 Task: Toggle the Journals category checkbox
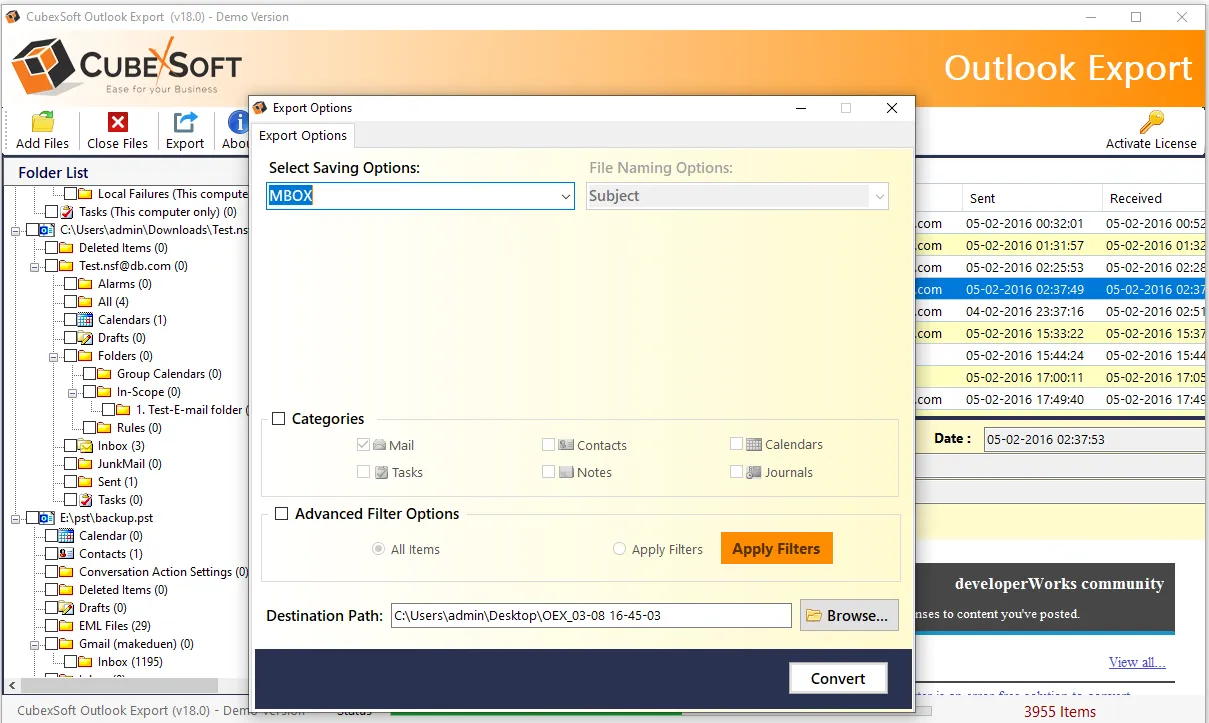737,472
